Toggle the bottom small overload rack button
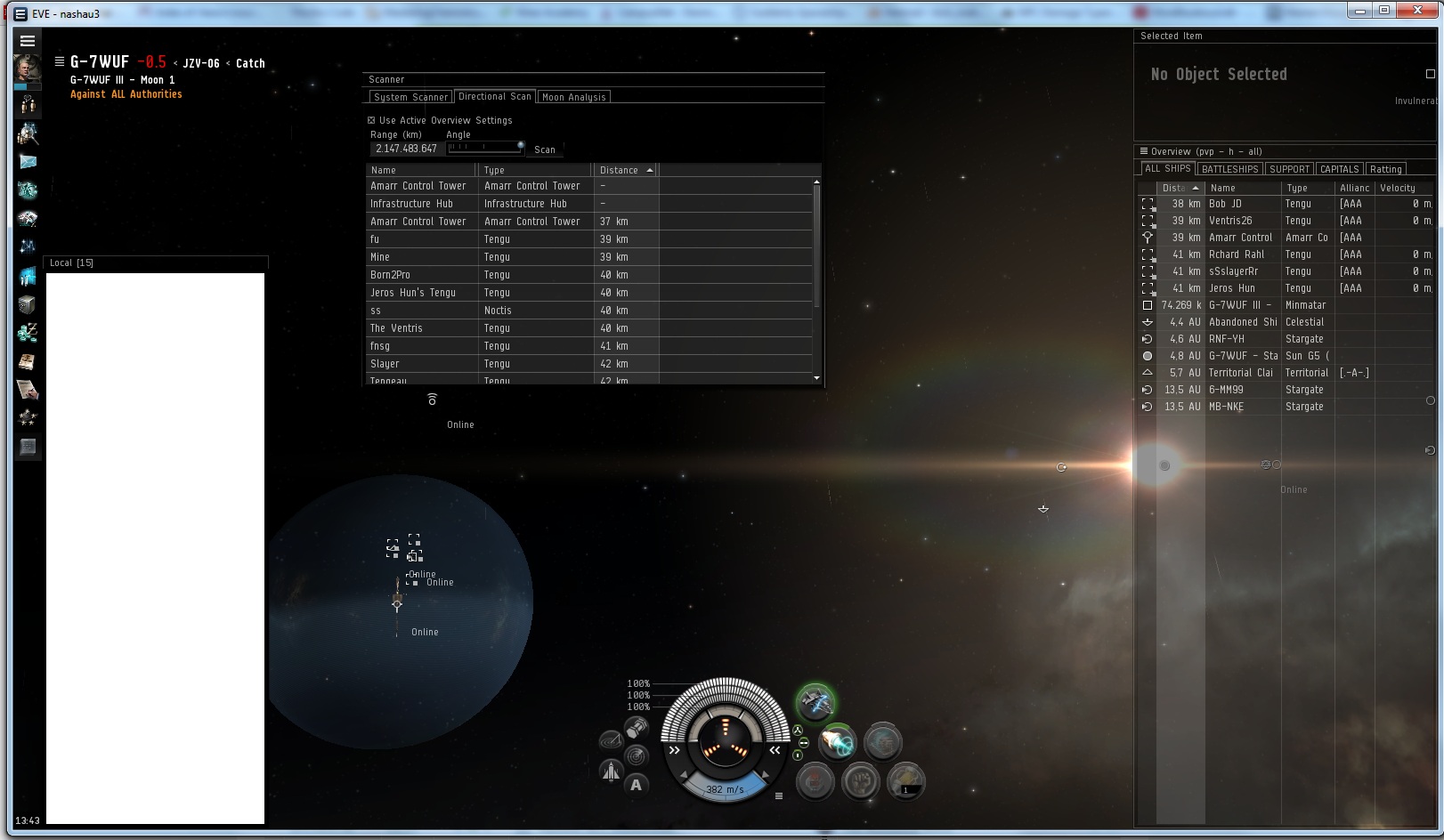 tap(798, 755)
